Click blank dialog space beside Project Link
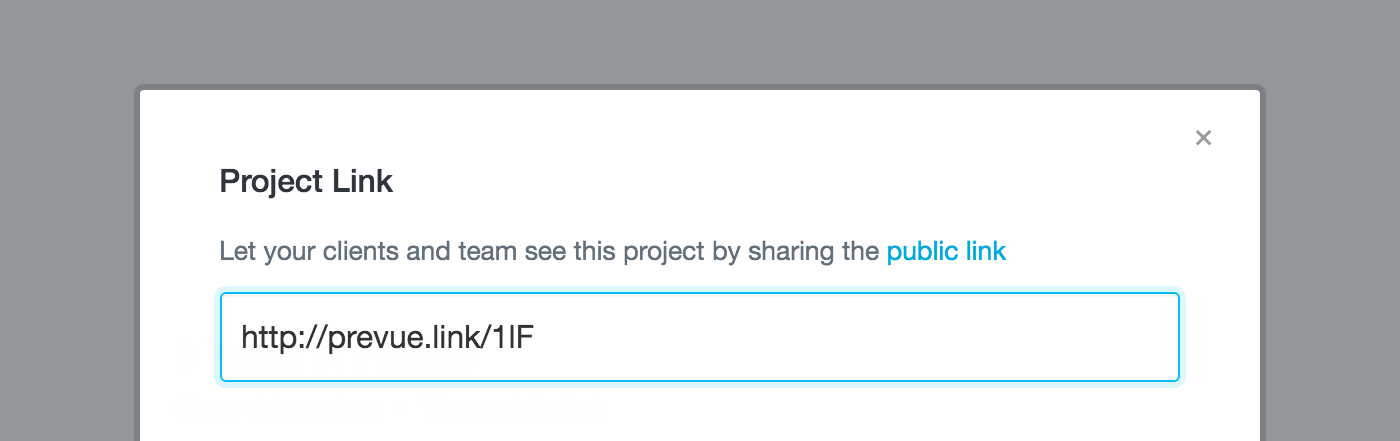Viewport: 1400px width, 441px height. tap(780, 181)
